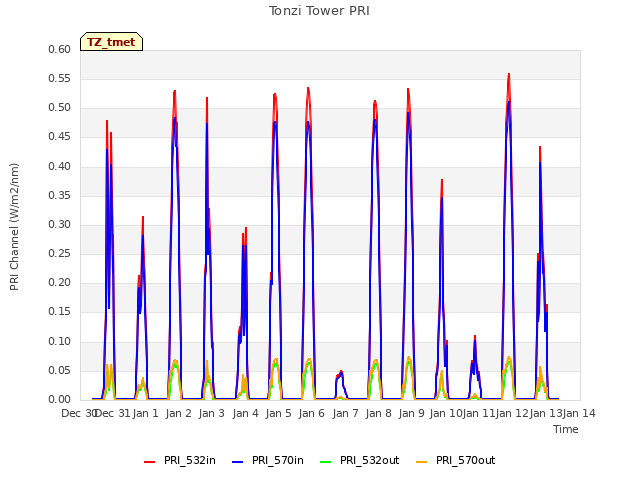The height and width of the screenshot is (480, 640).
Task: Click the Jan 4 x-axis date label
Action: tap(246, 413)
